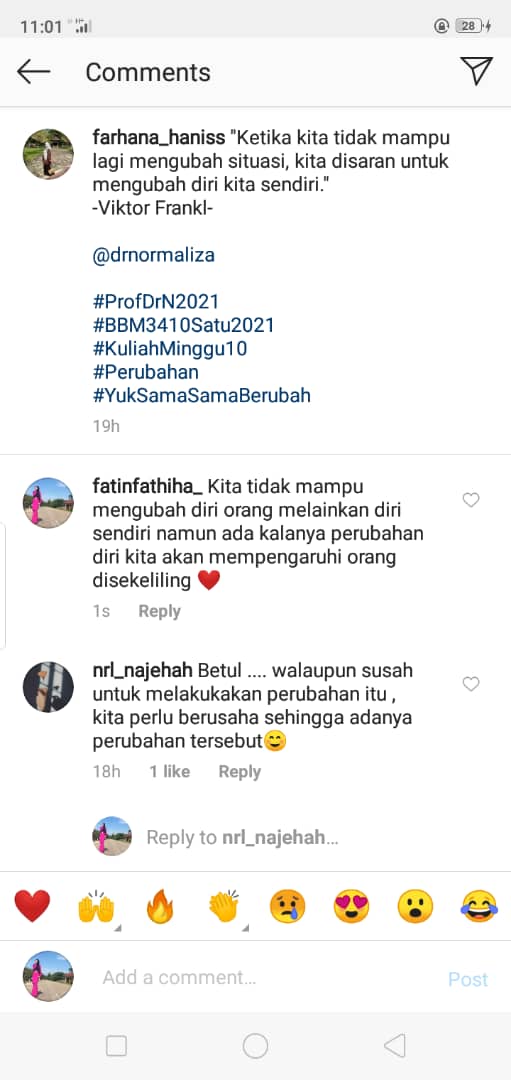511x1080 pixels.
Task: Insert the crying face emoji
Action: (287, 906)
